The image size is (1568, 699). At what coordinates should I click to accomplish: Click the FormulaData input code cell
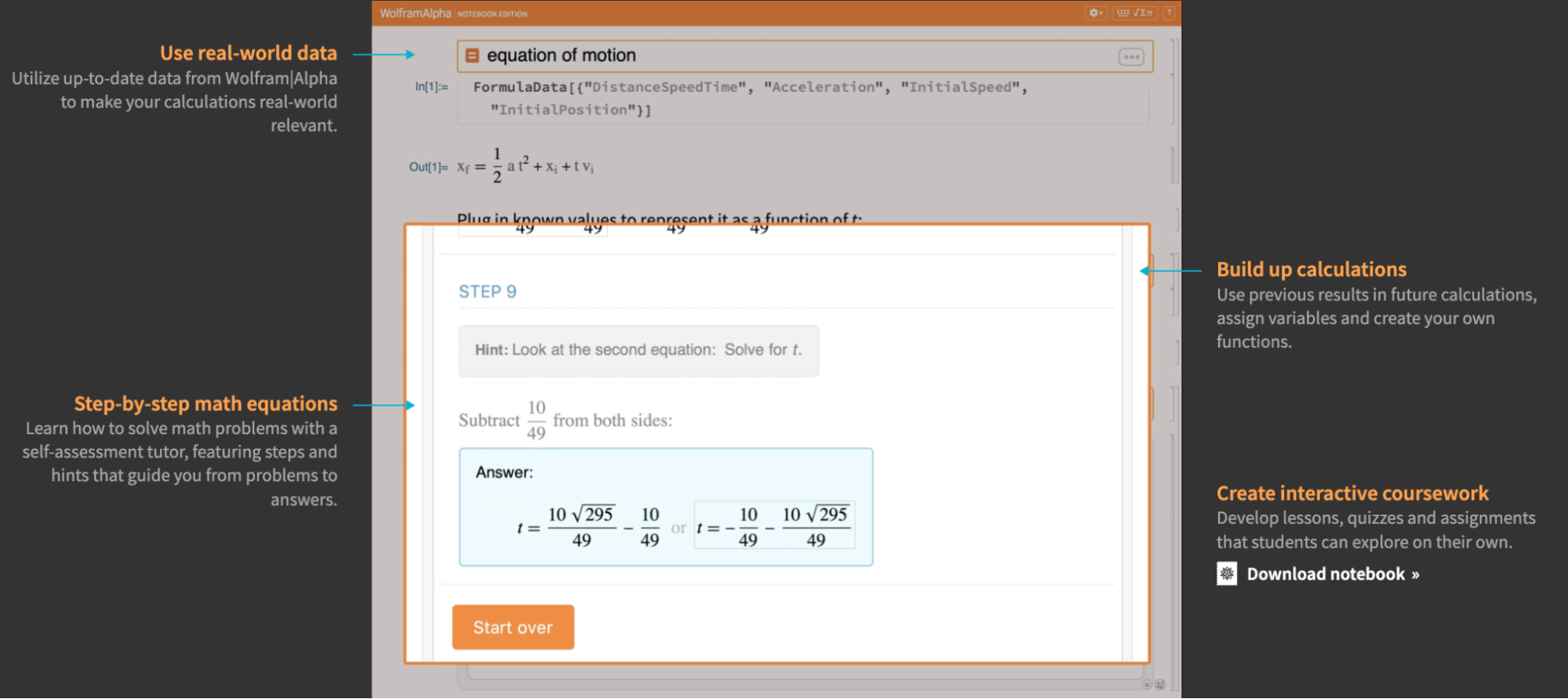click(x=803, y=99)
